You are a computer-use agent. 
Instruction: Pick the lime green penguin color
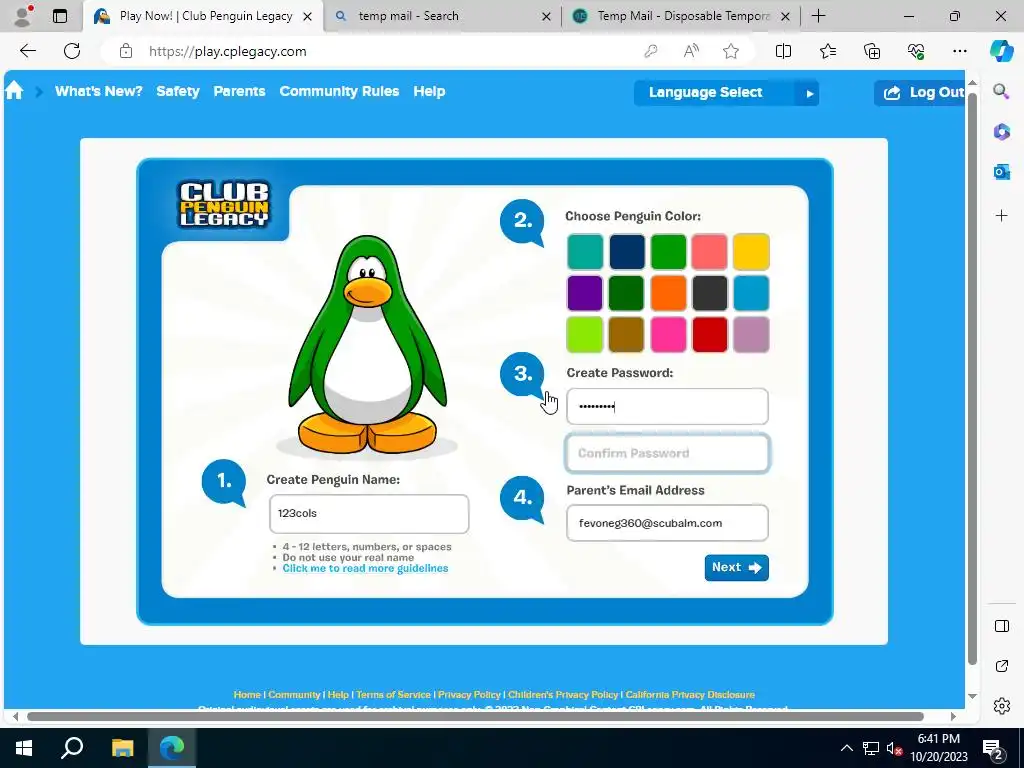pyautogui.click(x=584, y=334)
